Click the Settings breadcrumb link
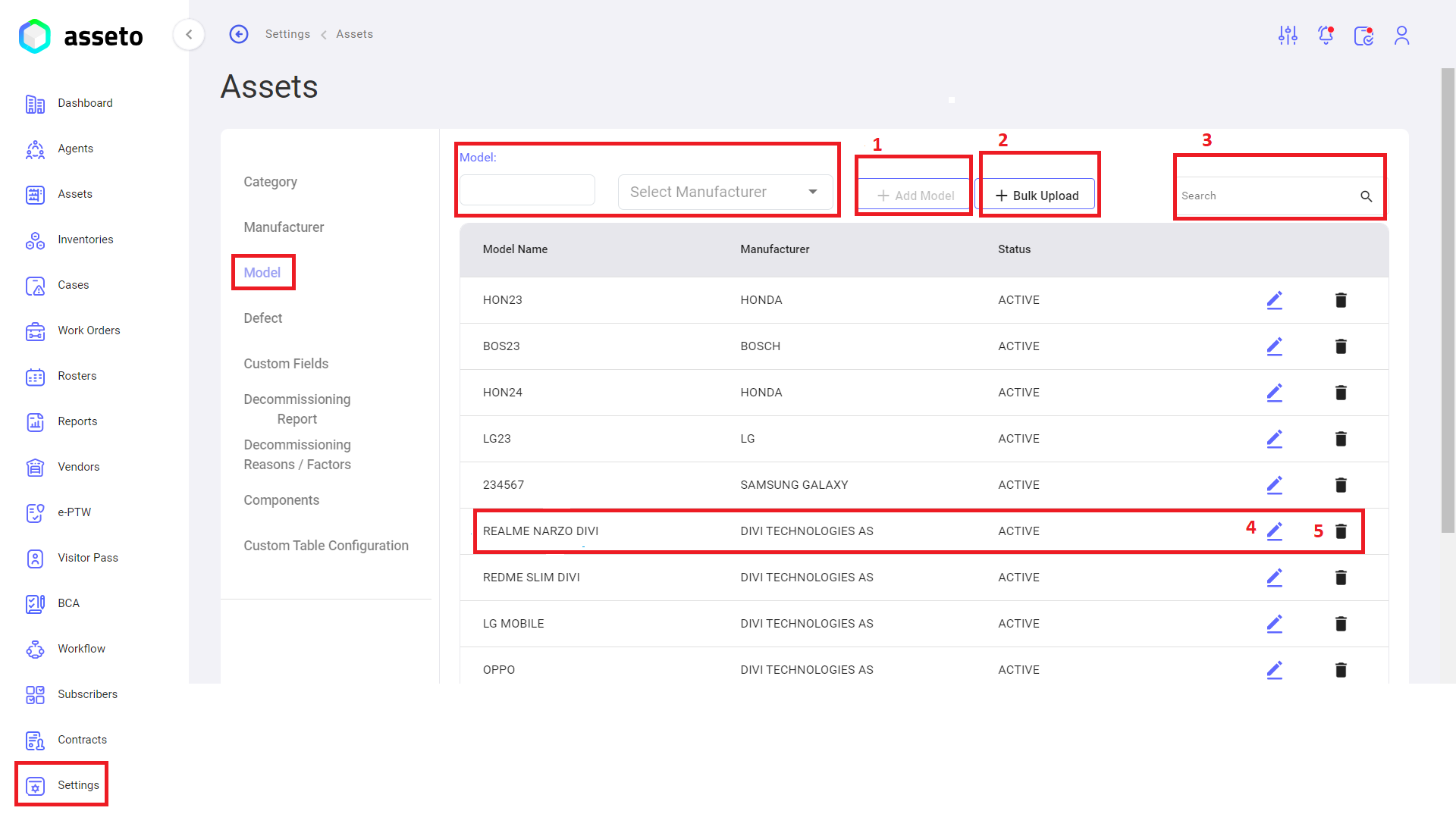1456x814 pixels. tap(287, 34)
